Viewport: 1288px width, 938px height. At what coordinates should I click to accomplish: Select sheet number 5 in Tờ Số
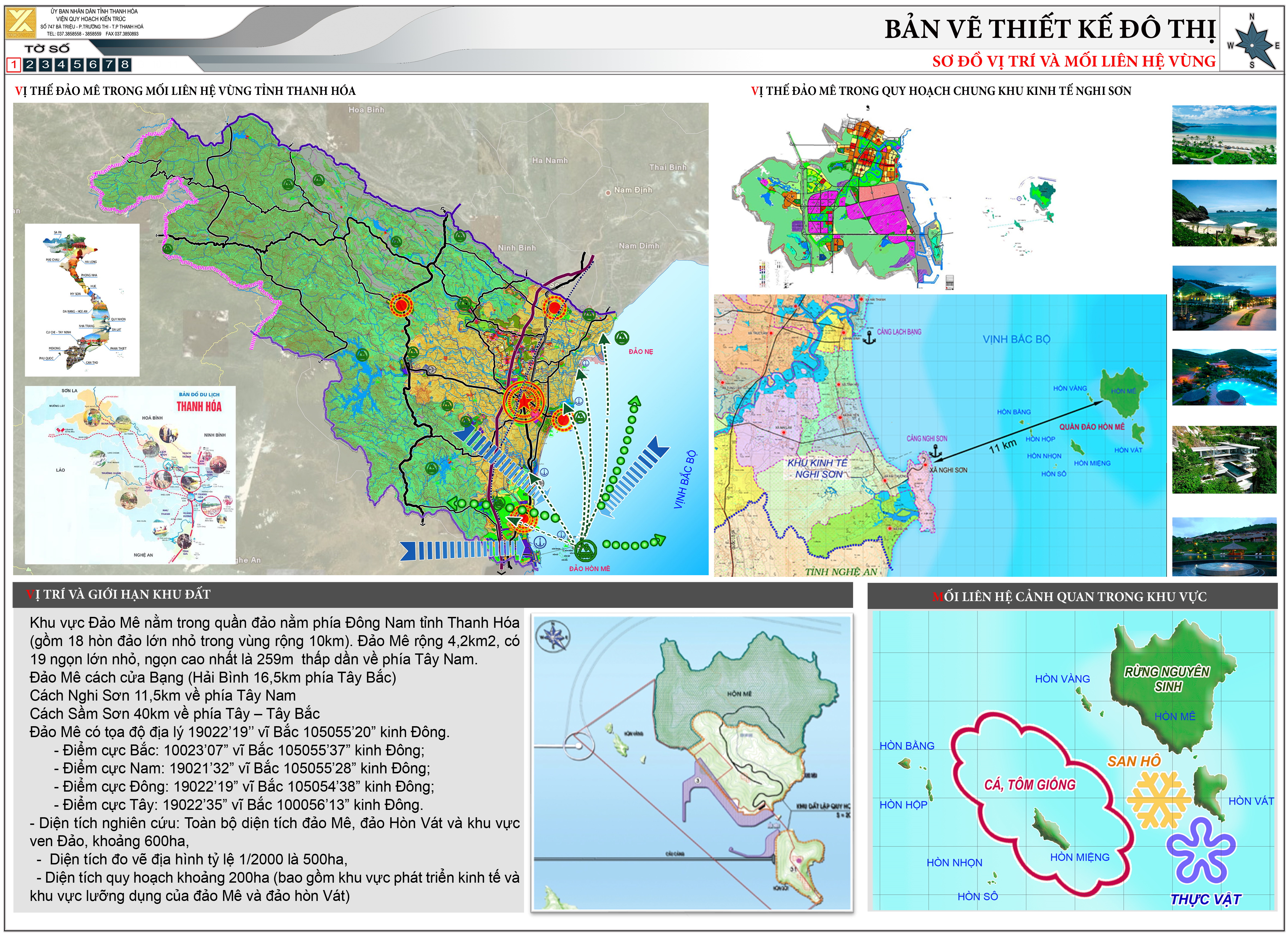77,65
